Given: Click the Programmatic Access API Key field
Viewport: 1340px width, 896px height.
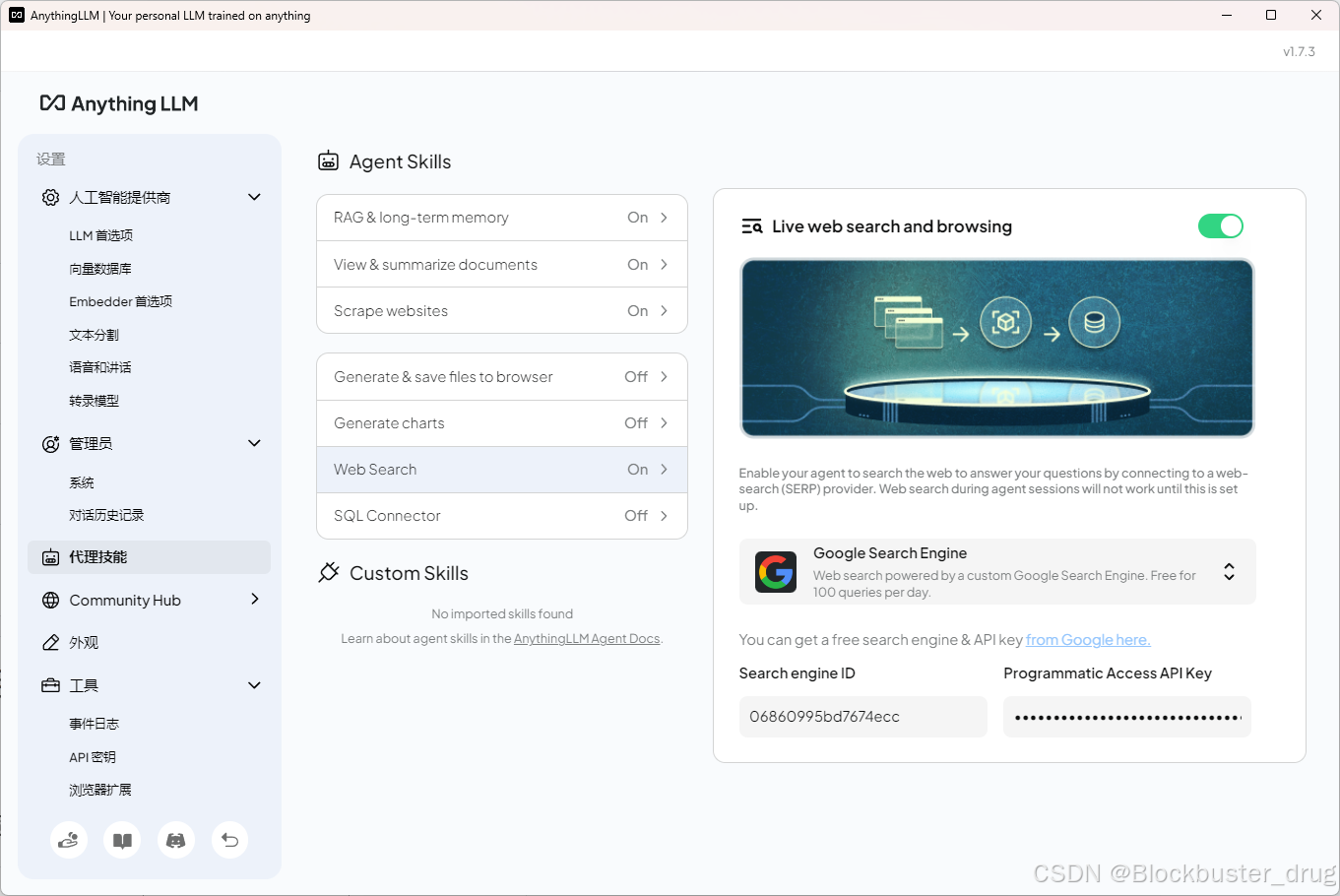Looking at the screenshot, I should [x=1127, y=717].
